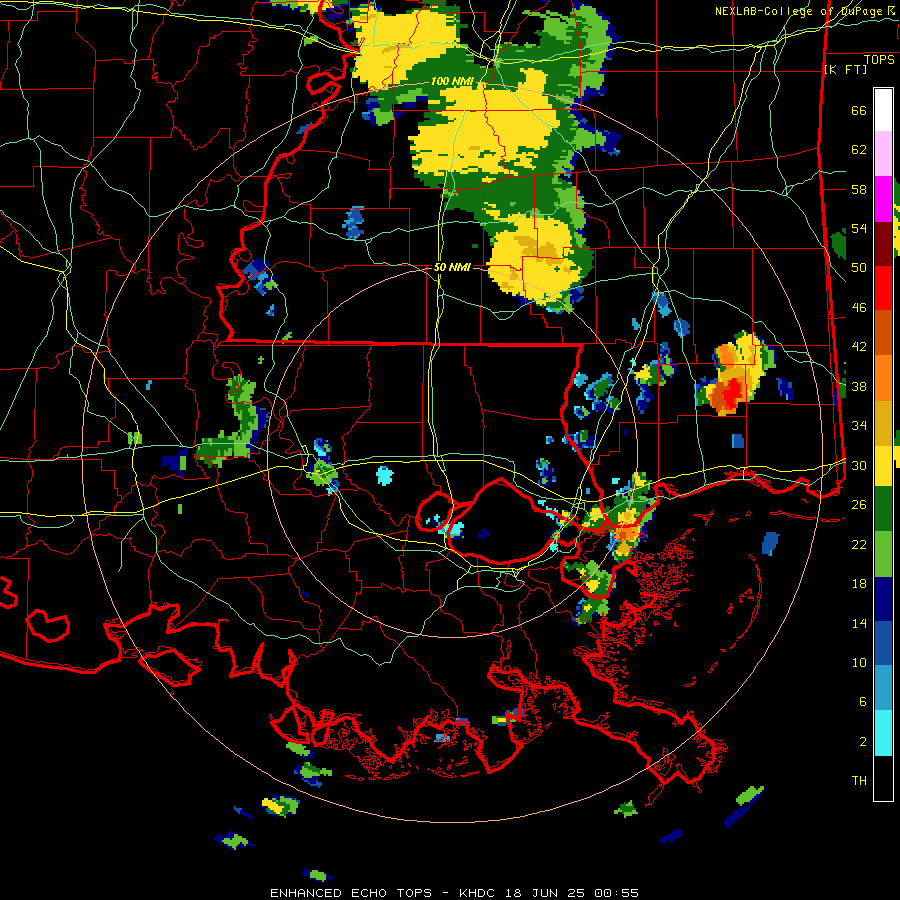Viewport: 900px width, 900px height.
Task: Click the 14 legend value
Action: pos(859,623)
